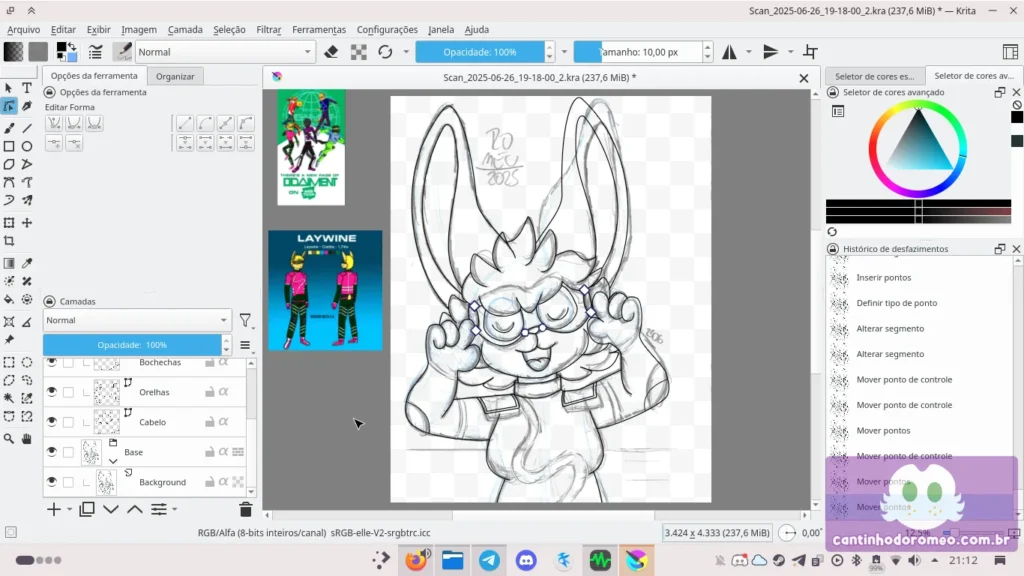Select the Line tool

pyautogui.click(x=27, y=128)
